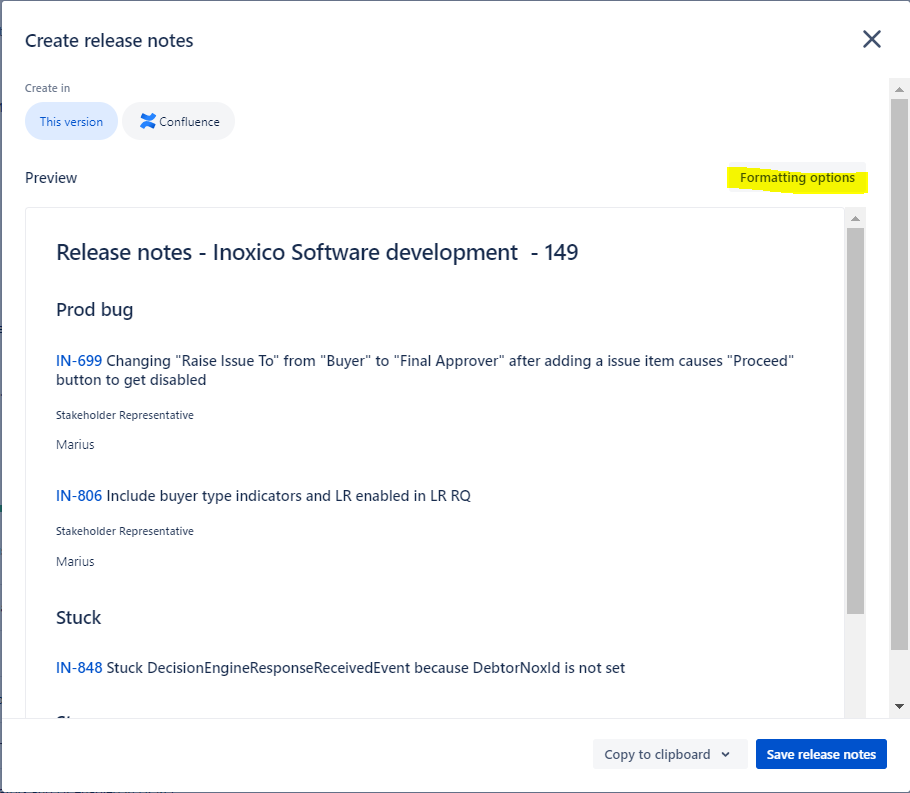
Task: Click Stakeholder Representative label under IN-699
Action: point(125,415)
